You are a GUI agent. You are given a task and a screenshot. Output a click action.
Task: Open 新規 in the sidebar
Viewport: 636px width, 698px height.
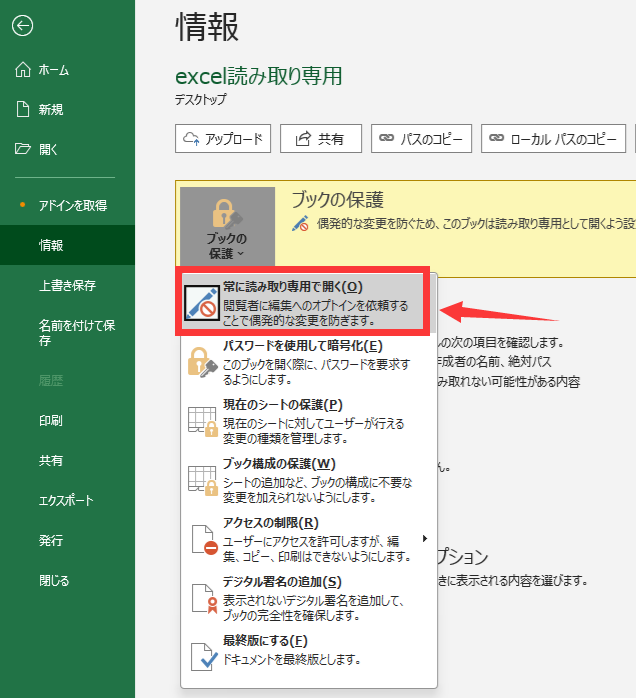coord(67,109)
